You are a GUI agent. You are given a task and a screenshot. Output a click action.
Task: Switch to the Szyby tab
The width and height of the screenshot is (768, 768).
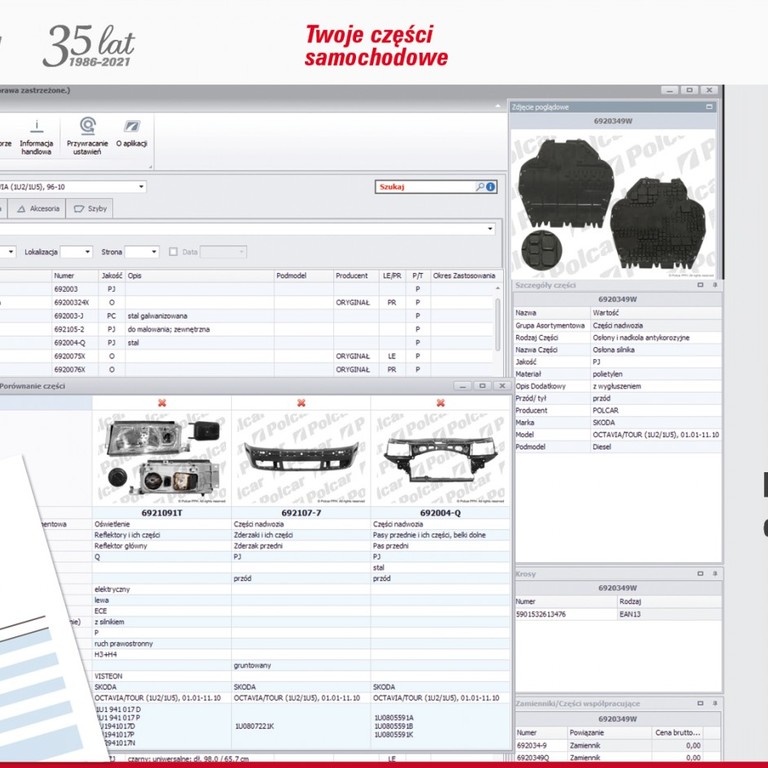coord(90,209)
